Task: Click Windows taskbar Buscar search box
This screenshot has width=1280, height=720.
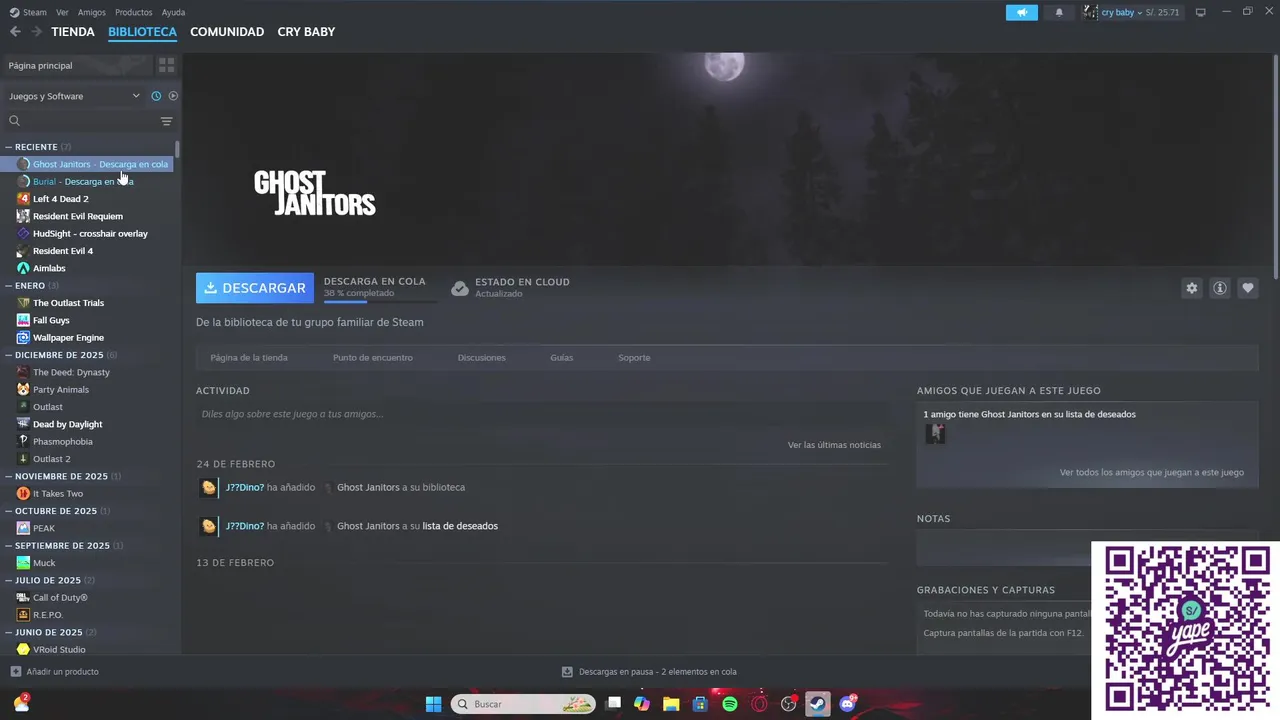Action: coord(523,704)
